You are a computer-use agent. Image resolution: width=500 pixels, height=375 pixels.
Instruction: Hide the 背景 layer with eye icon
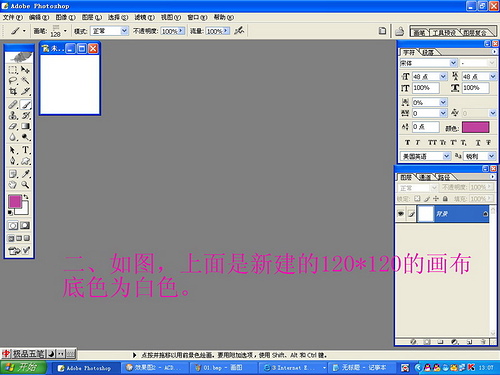click(x=401, y=214)
